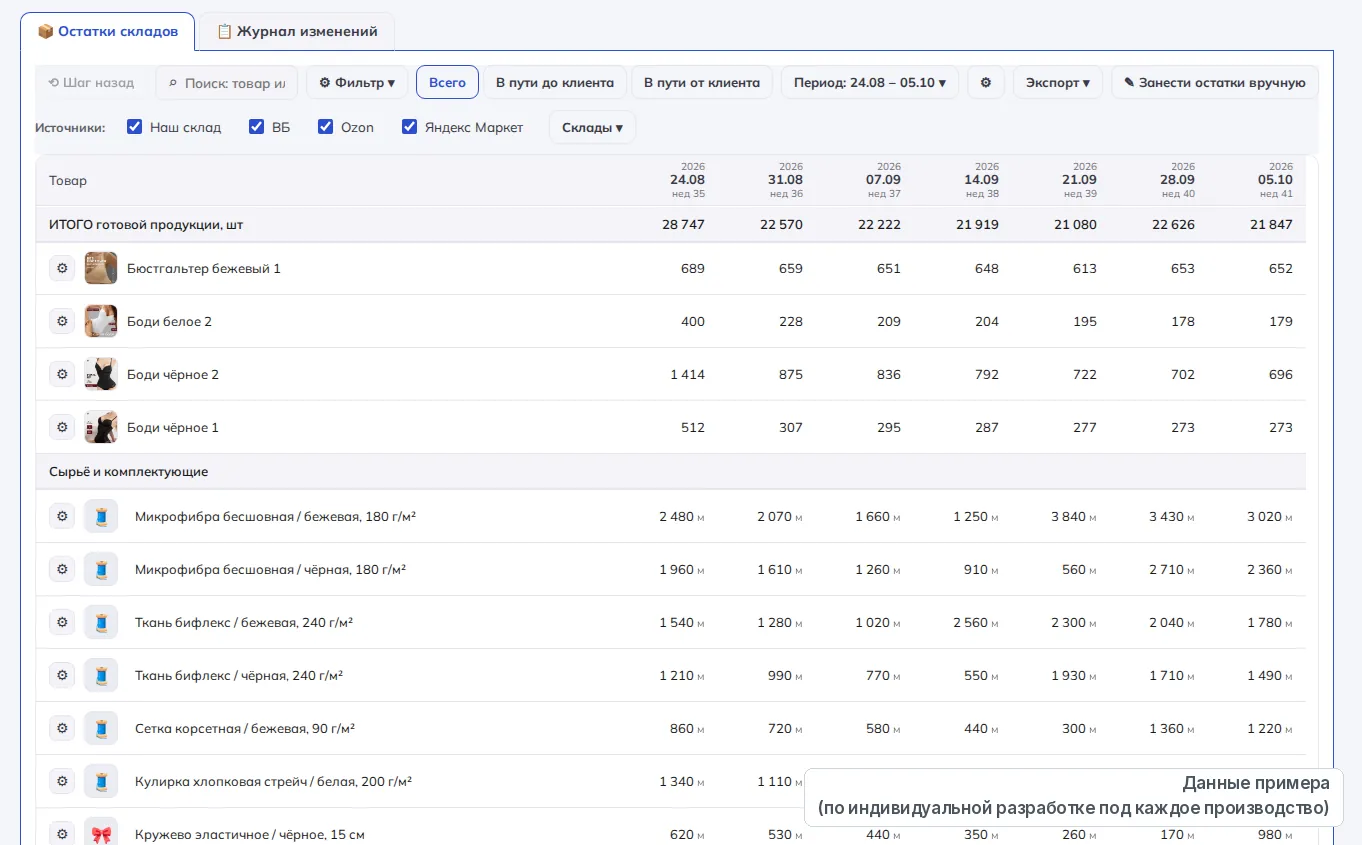Open Бюстгальтер бежевый 1 product thumbnail
The image size is (1362, 845).
pyautogui.click(x=101, y=268)
